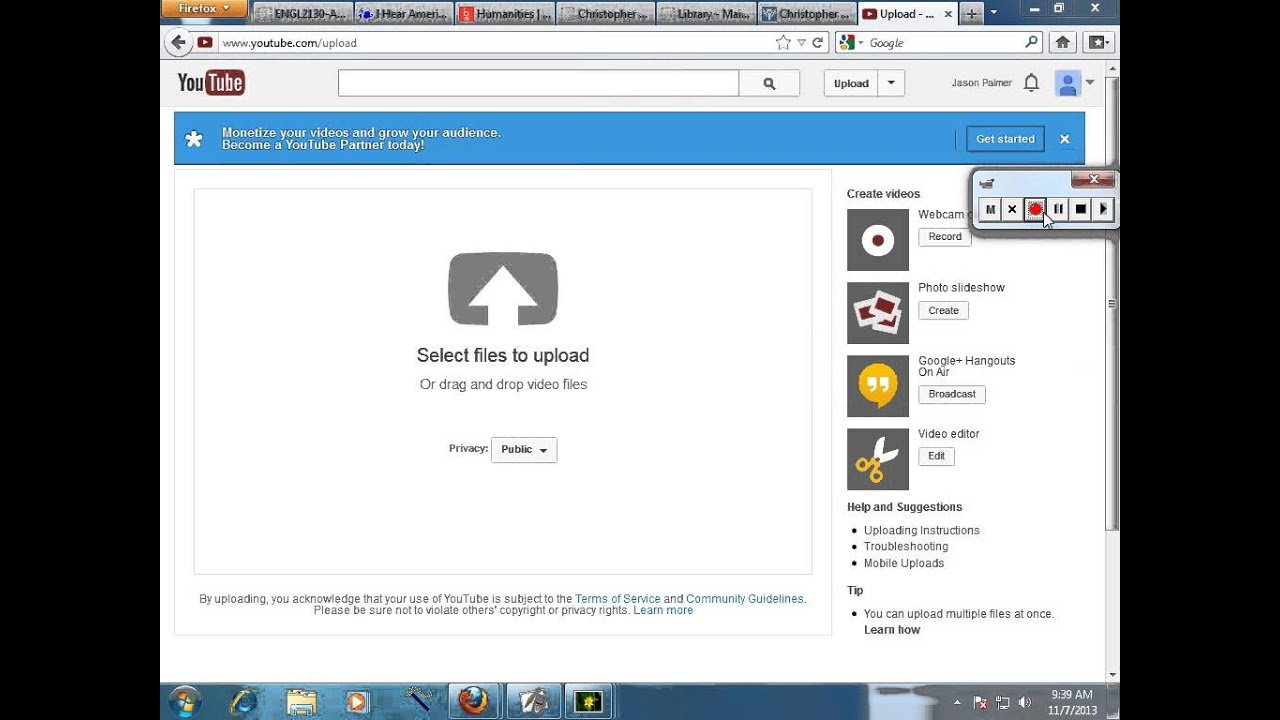The image size is (1280, 720).
Task: Open the file explorer on the taskbar
Action: click(301, 702)
